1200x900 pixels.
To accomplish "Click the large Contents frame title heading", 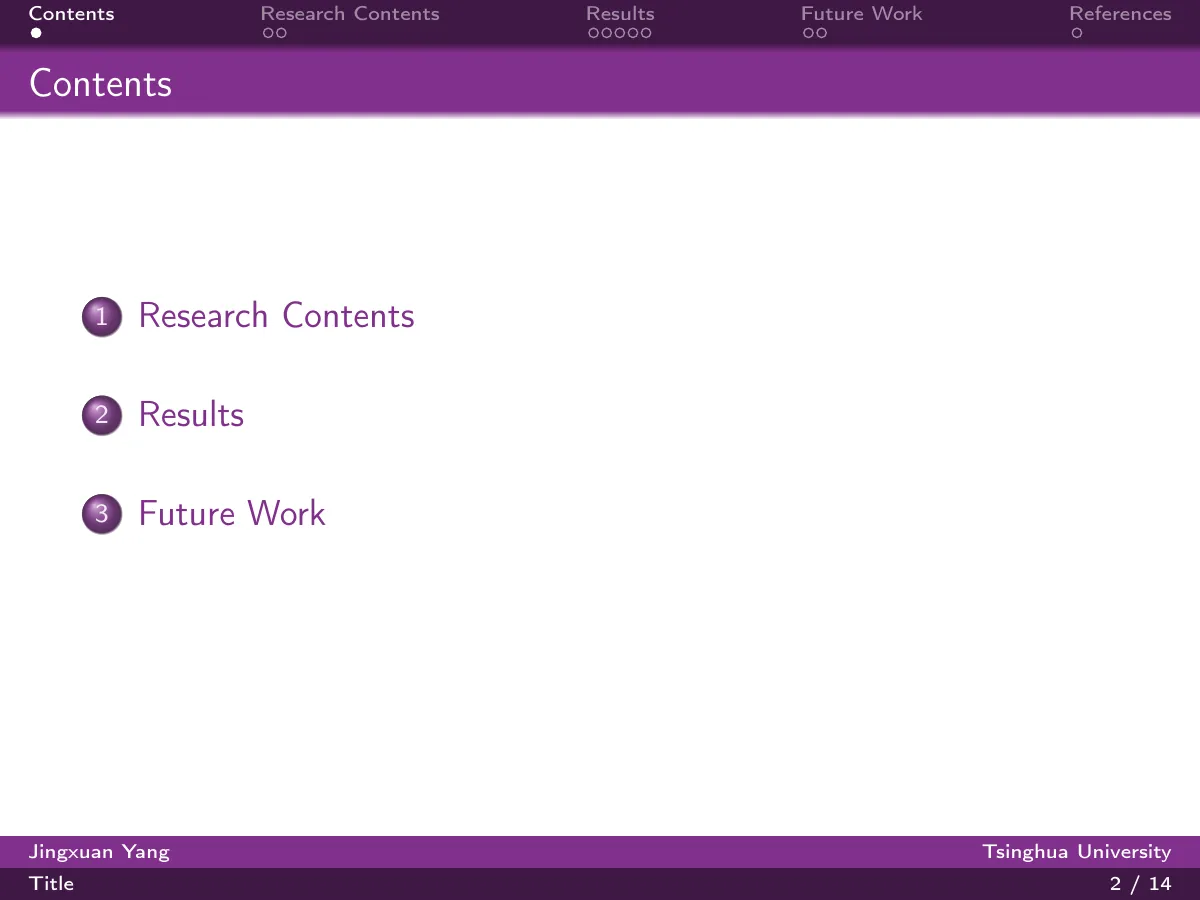I will pos(101,83).
